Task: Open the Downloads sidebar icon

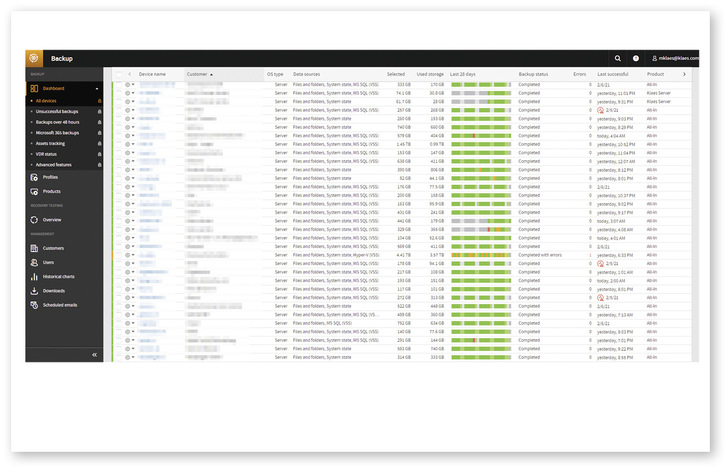Action: 34,290
